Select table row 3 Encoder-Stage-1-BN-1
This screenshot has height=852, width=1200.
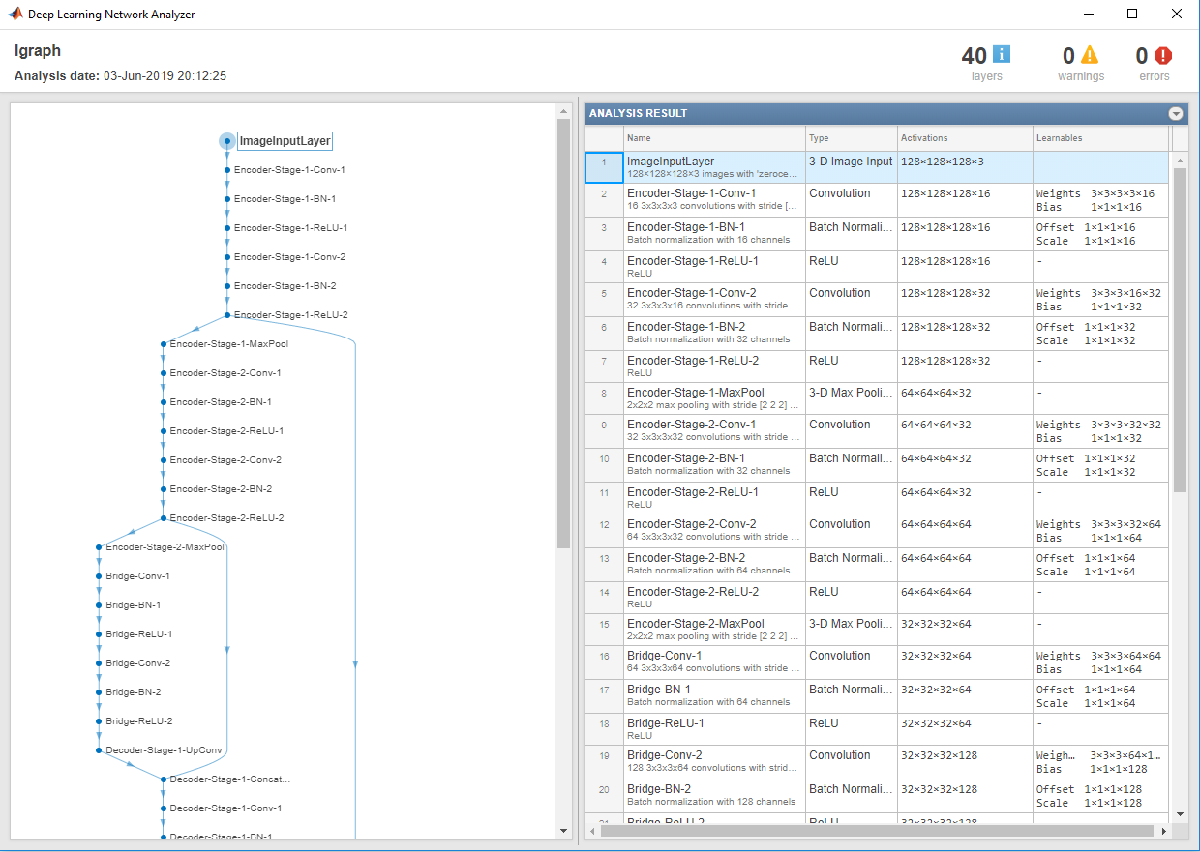tap(876, 233)
